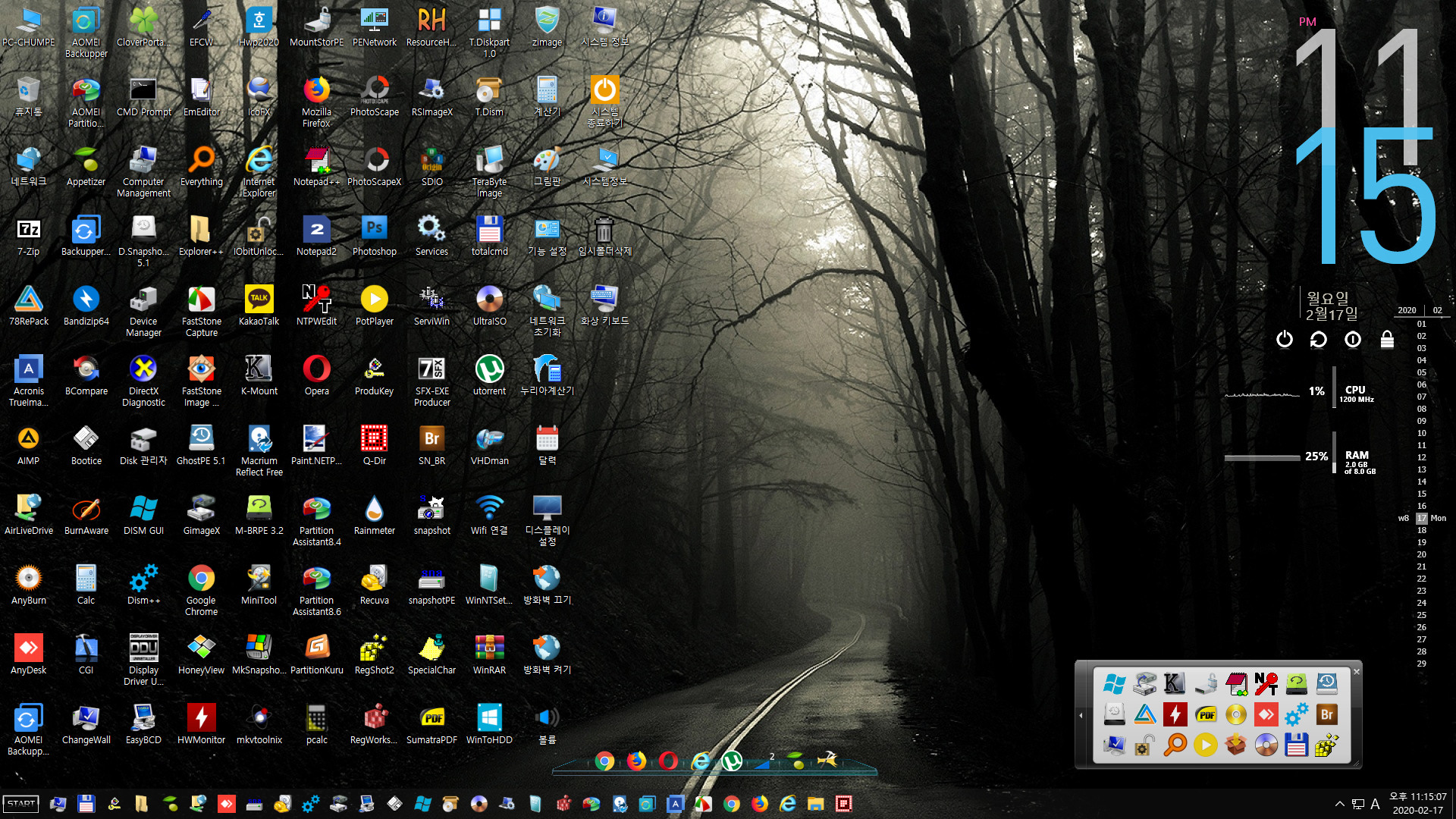Launch WinToHDD desktop shortcut
The height and width of the screenshot is (819, 1456).
click(489, 724)
